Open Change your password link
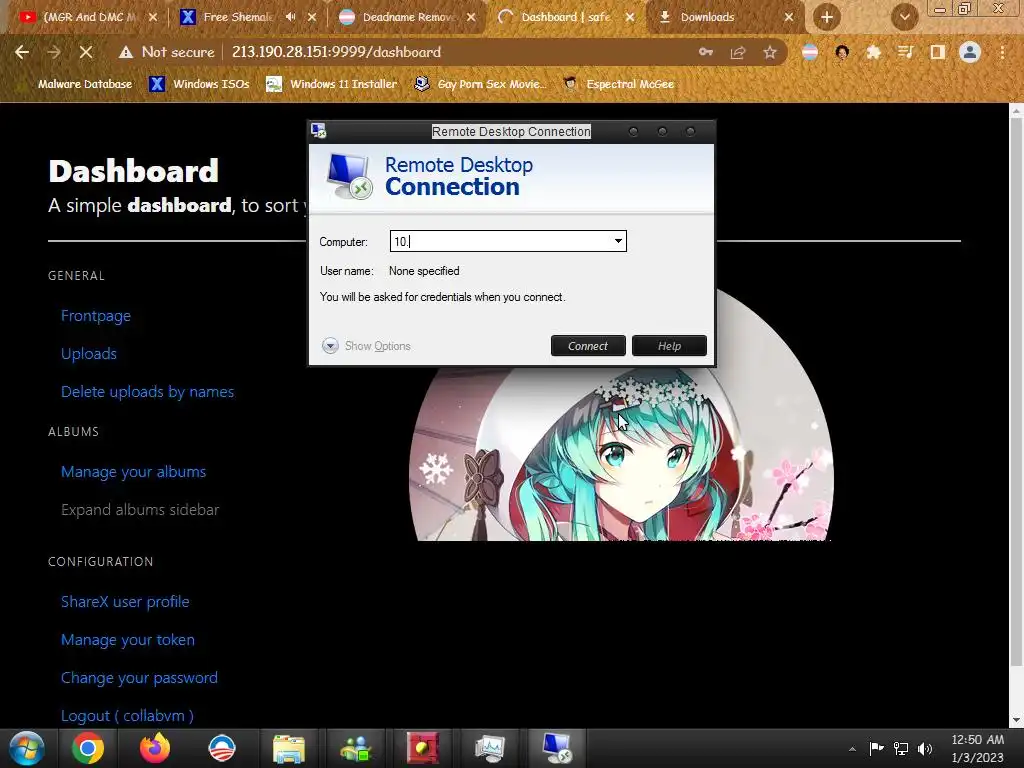 click(x=139, y=678)
